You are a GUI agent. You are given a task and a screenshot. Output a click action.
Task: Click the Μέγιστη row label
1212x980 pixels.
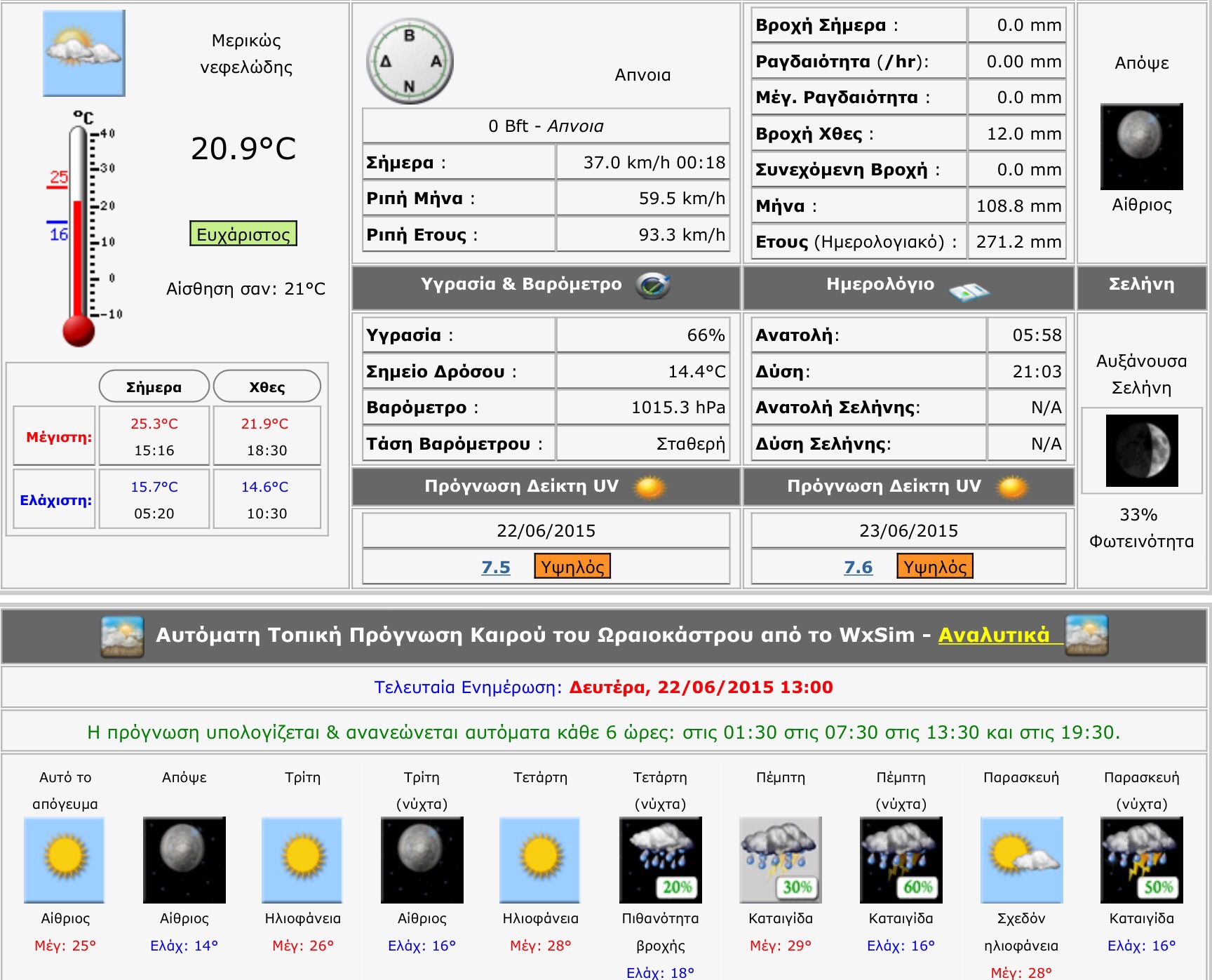59,437
